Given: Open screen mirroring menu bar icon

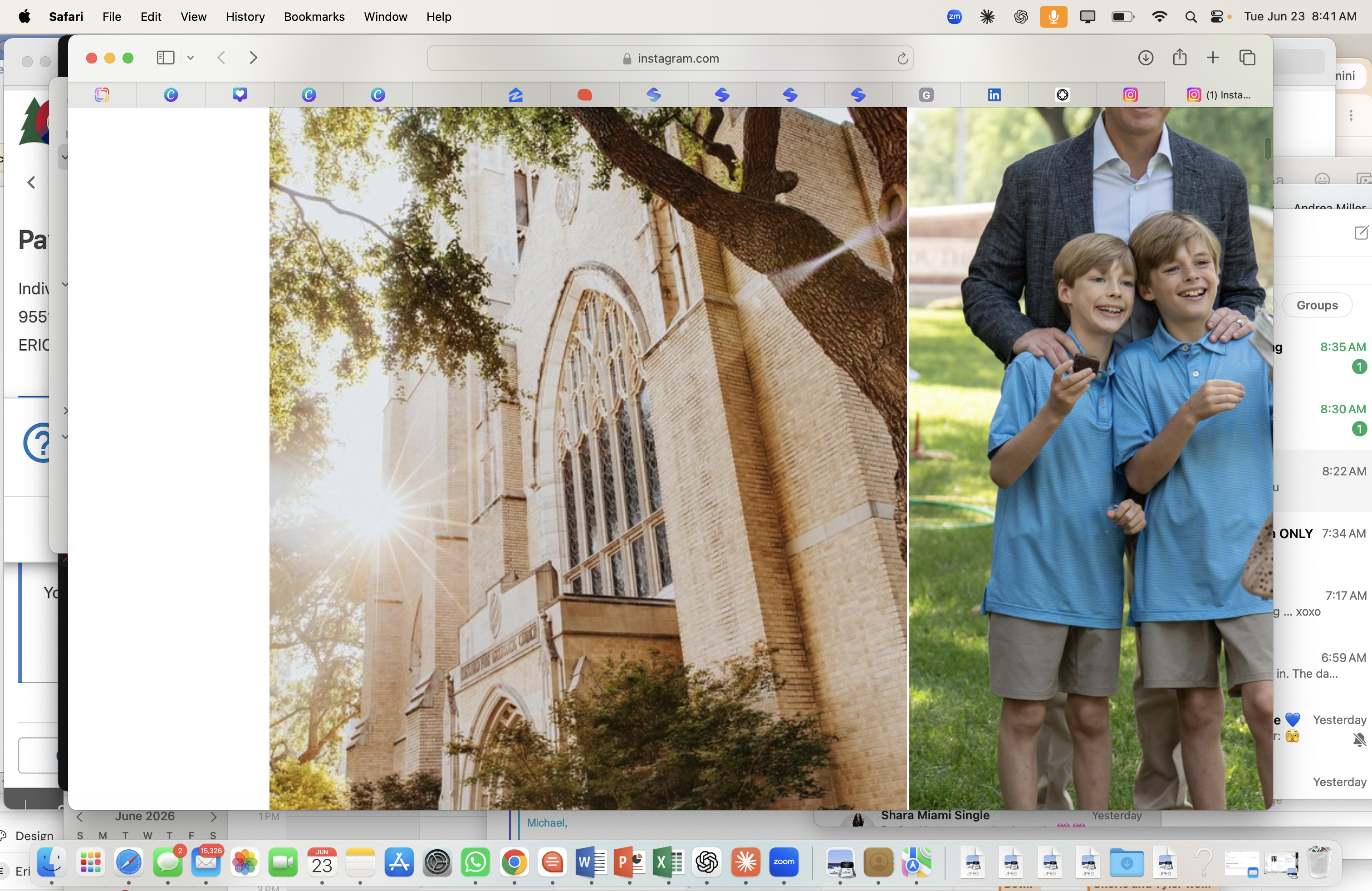Looking at the screenshot, I should pyautogui.click(x=1087, y=17).
